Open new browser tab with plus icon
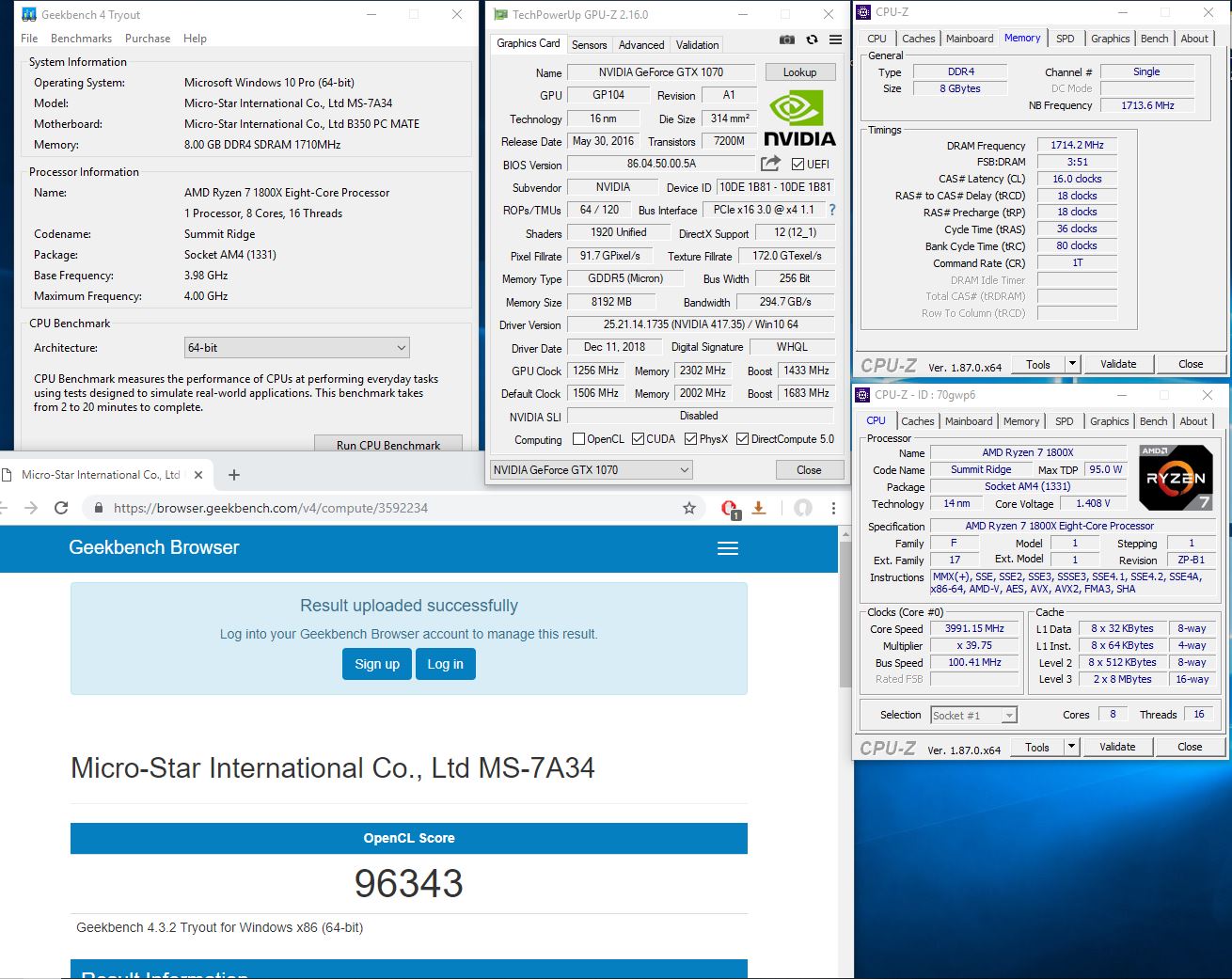The image size is (1232, 979). [x=234, y=475]
